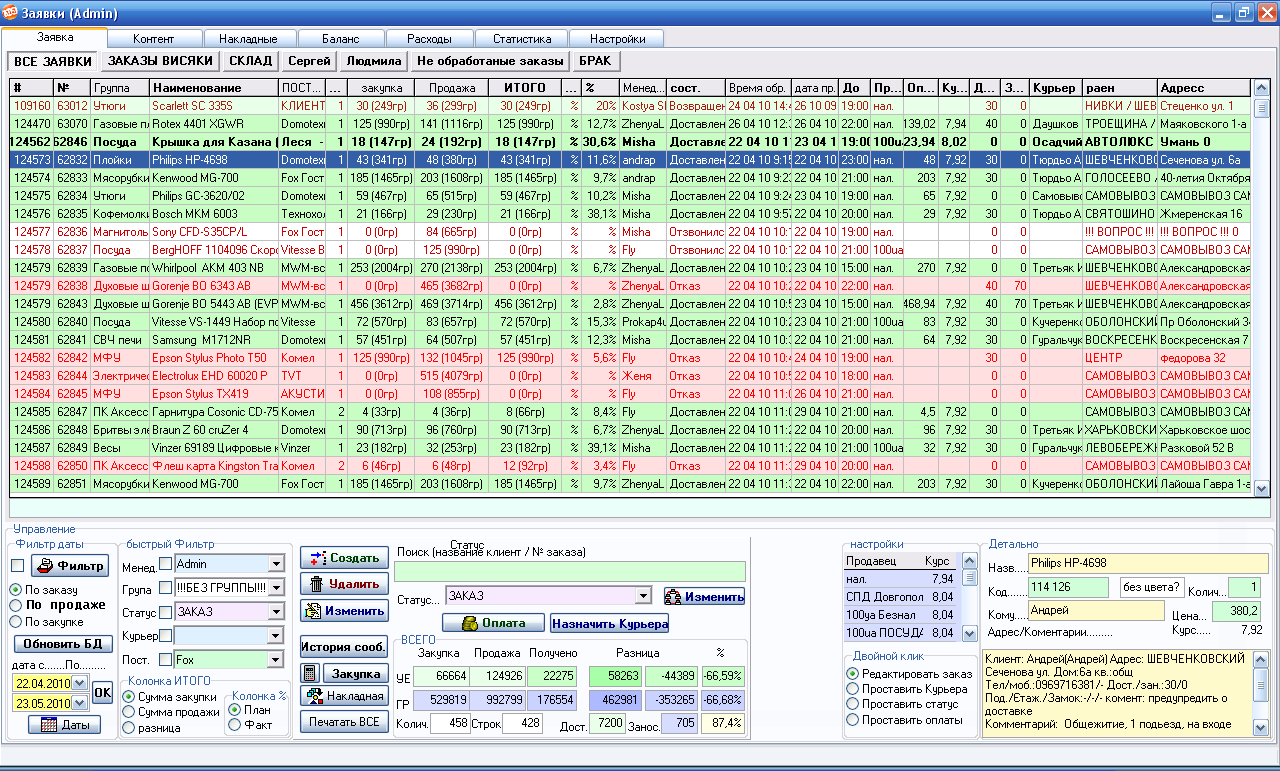Expand the Група quick filter dropdown

tap(276, 588)
